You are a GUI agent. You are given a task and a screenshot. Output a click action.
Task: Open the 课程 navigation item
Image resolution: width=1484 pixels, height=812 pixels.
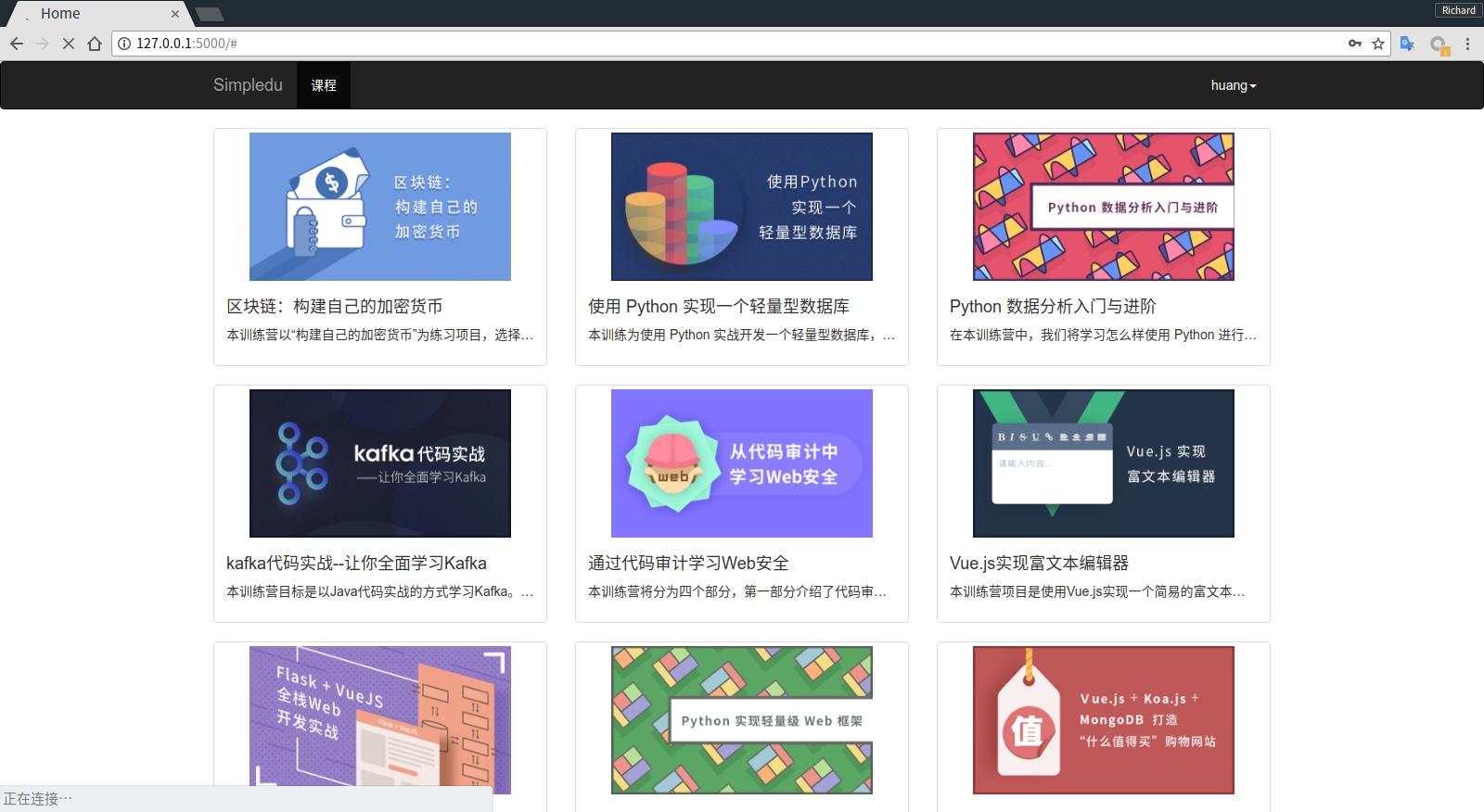324,85
